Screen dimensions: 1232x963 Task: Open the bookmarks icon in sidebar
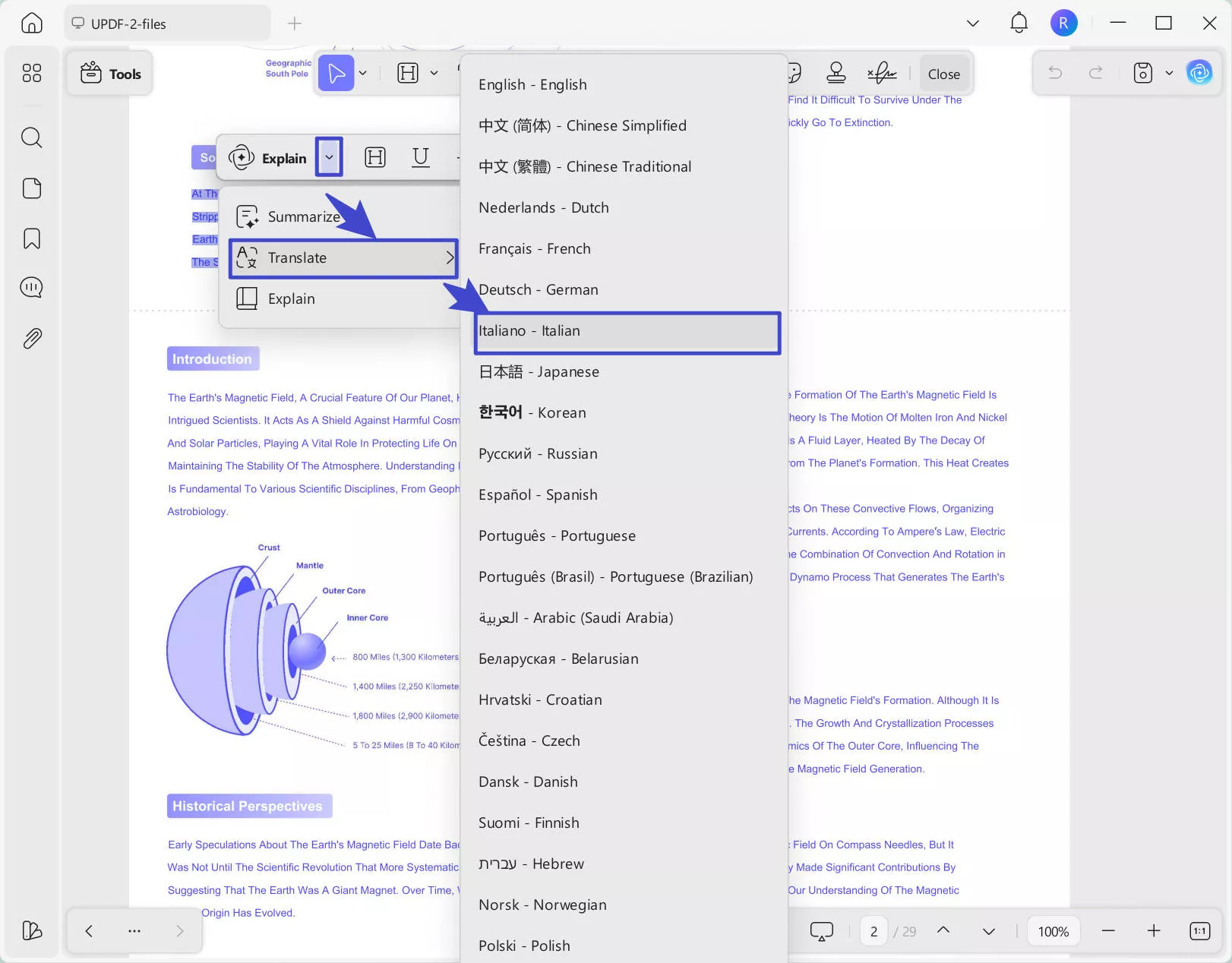point(31,238)
